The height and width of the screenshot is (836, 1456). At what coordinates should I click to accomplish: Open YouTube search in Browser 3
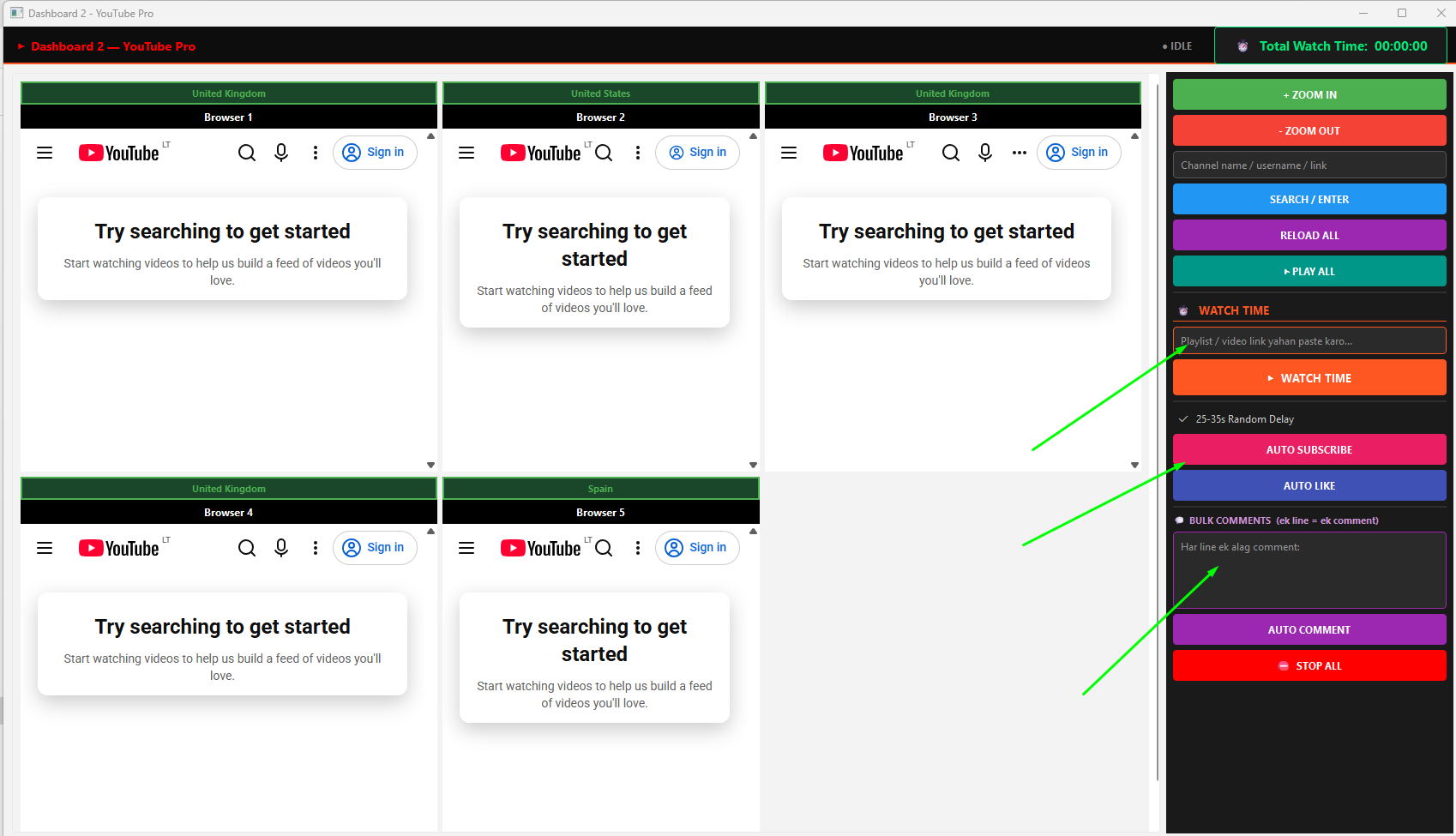951,153
